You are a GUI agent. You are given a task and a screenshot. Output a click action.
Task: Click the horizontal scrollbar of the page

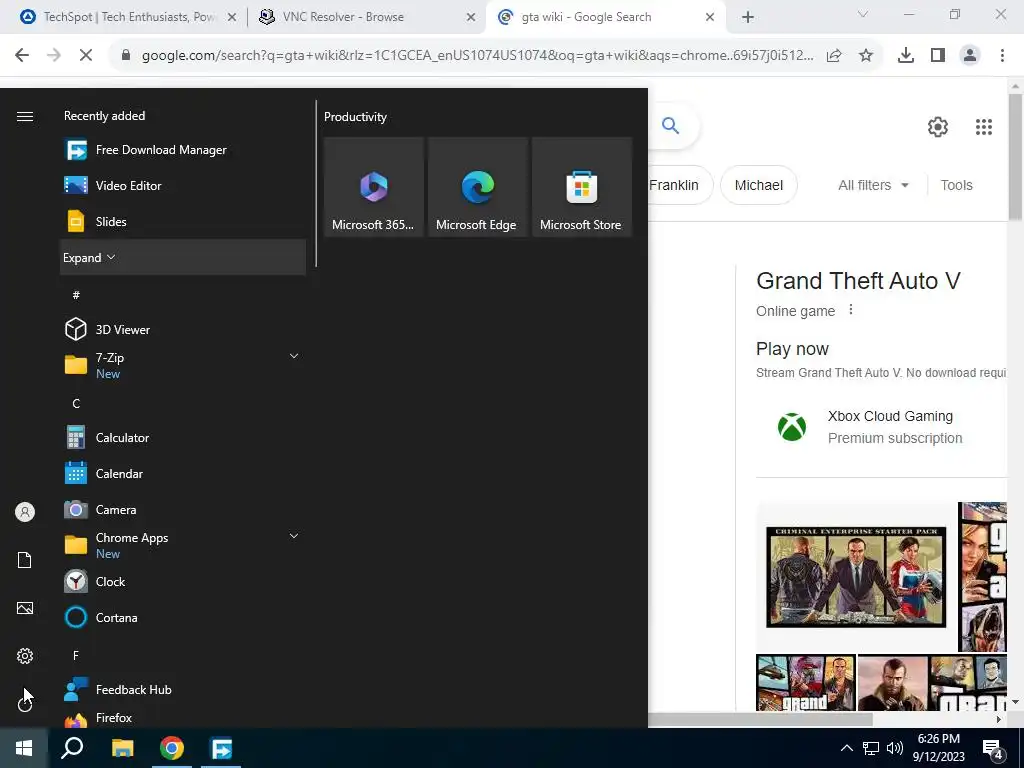[760, 720]
